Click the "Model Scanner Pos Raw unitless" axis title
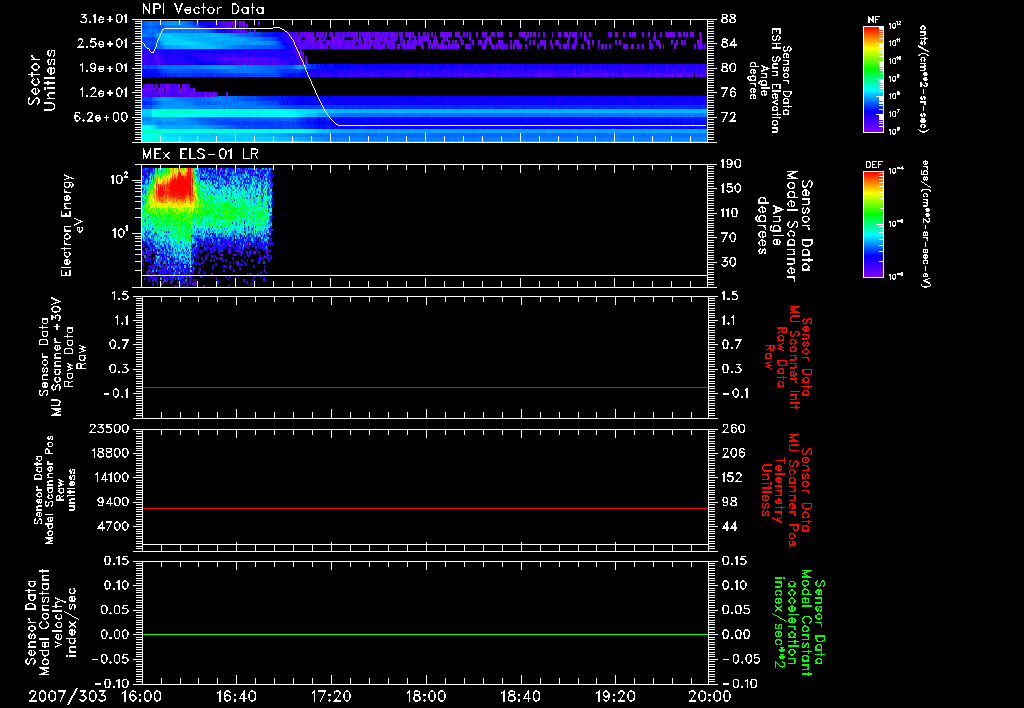 55,490
